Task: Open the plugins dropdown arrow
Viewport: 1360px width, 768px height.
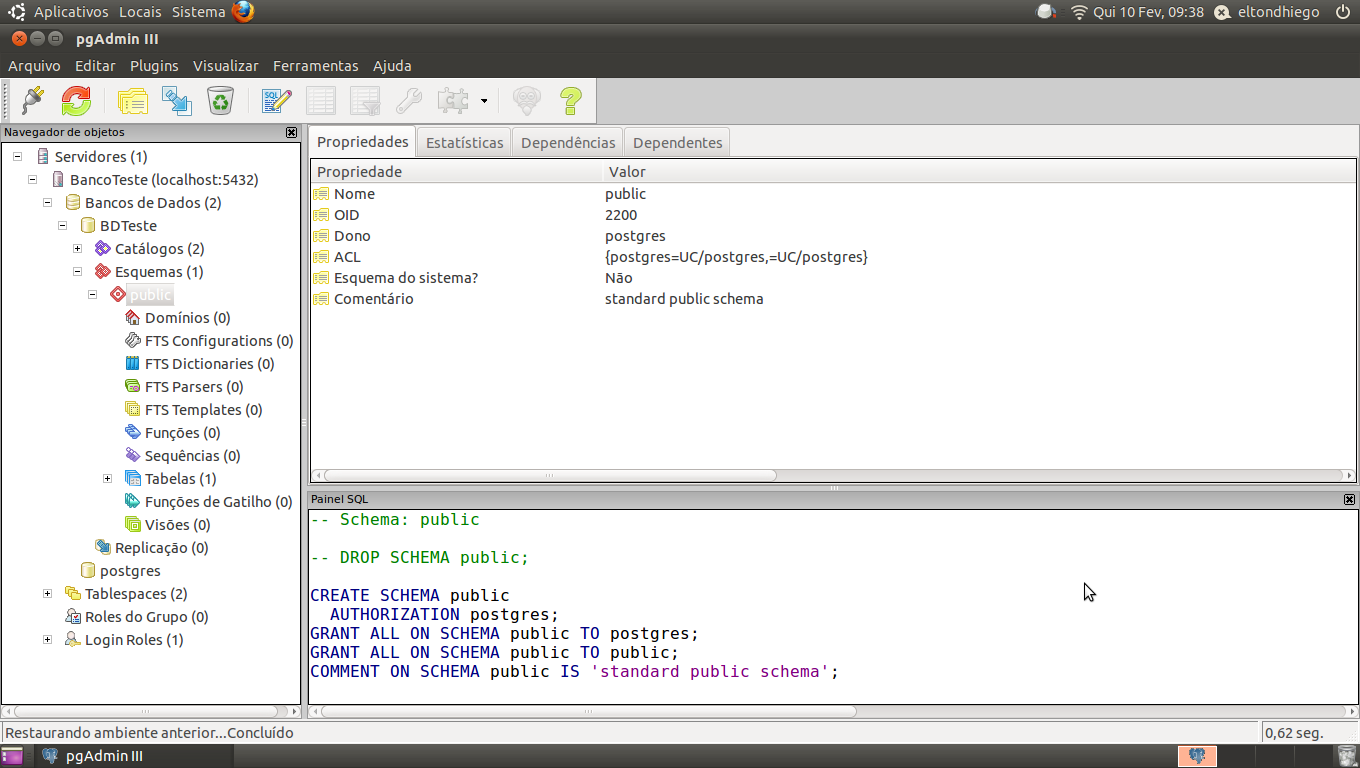Action: [483, 100]
